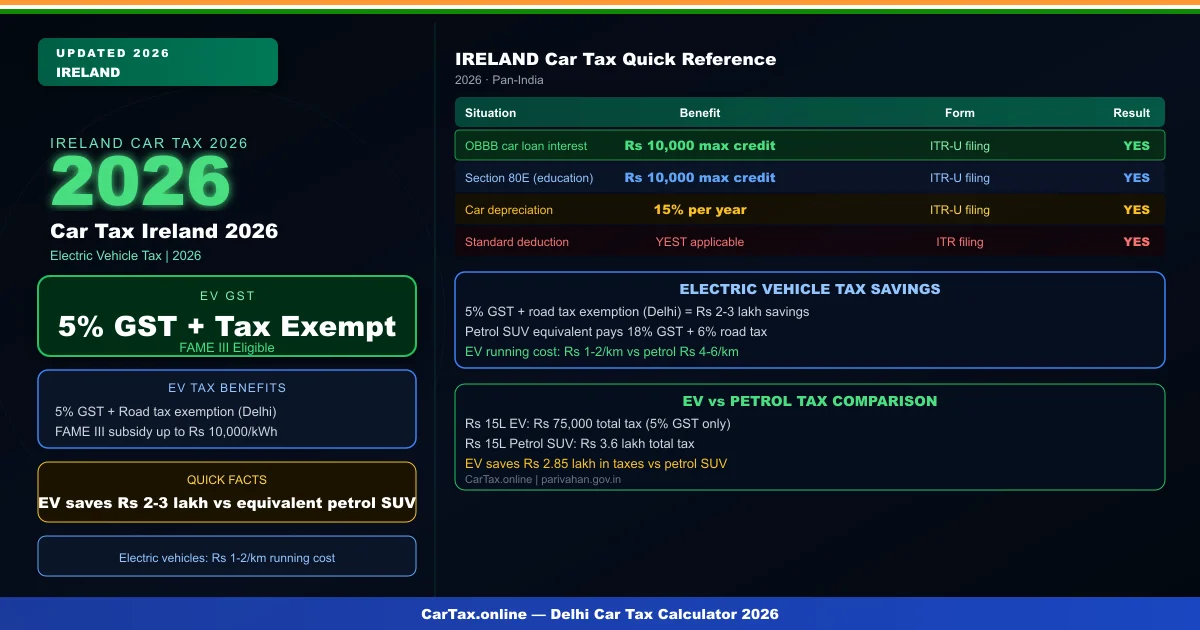
Task: Click 'Petrol SUV equivalent pays 18% GST' line
Action: pos(616,331)
